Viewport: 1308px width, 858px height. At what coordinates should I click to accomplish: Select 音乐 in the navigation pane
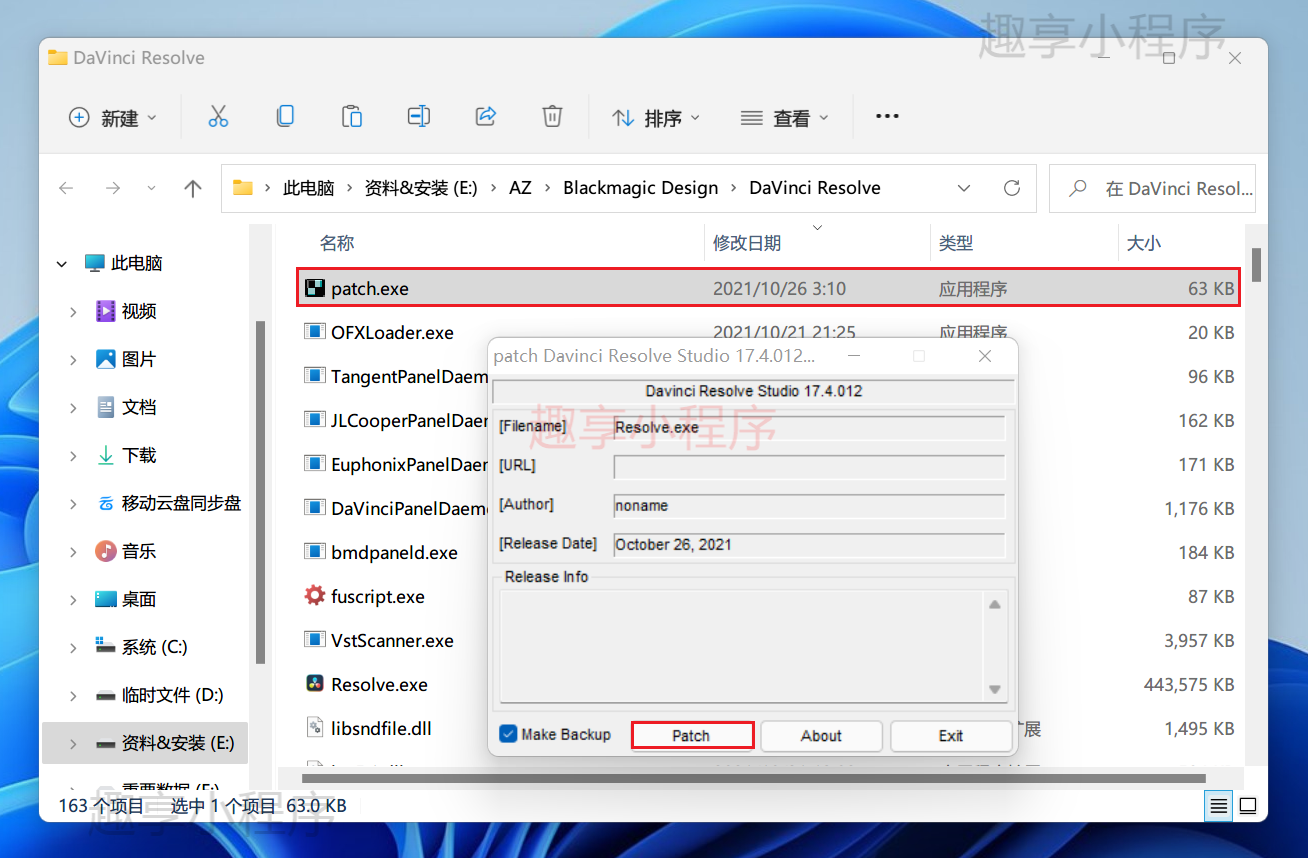139,551
